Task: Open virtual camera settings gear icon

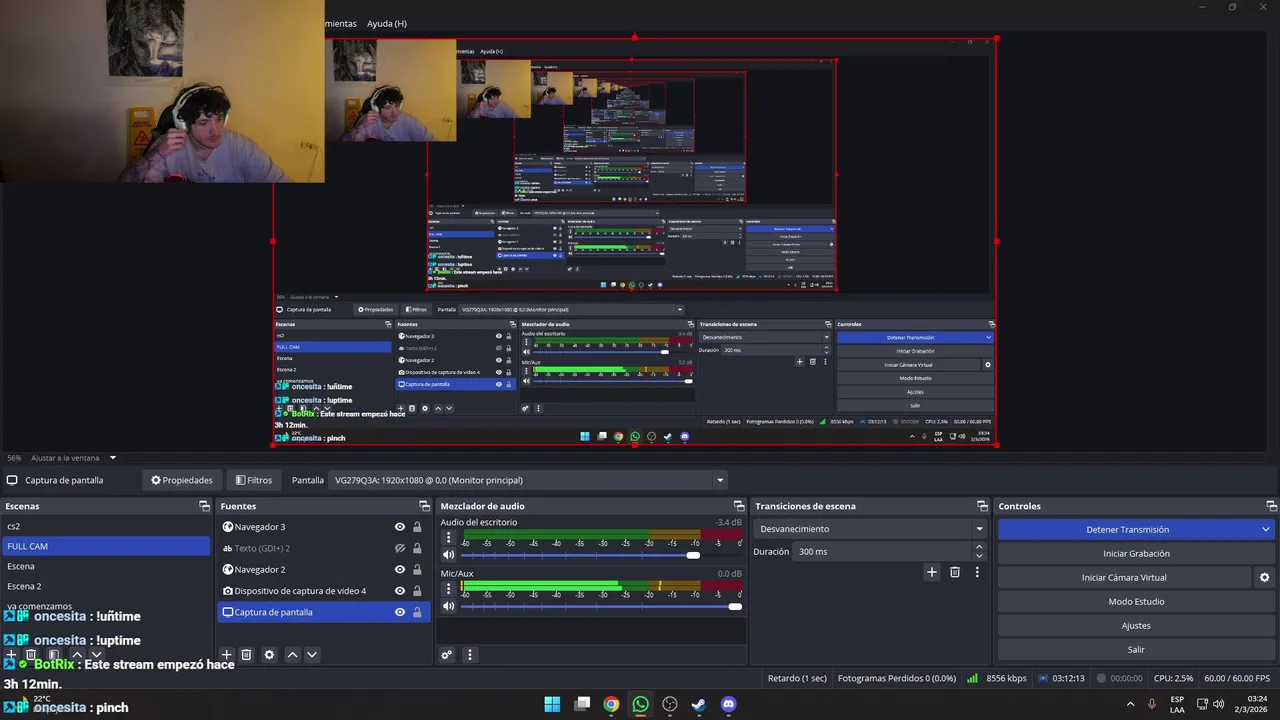Action: click(1264, 578)
